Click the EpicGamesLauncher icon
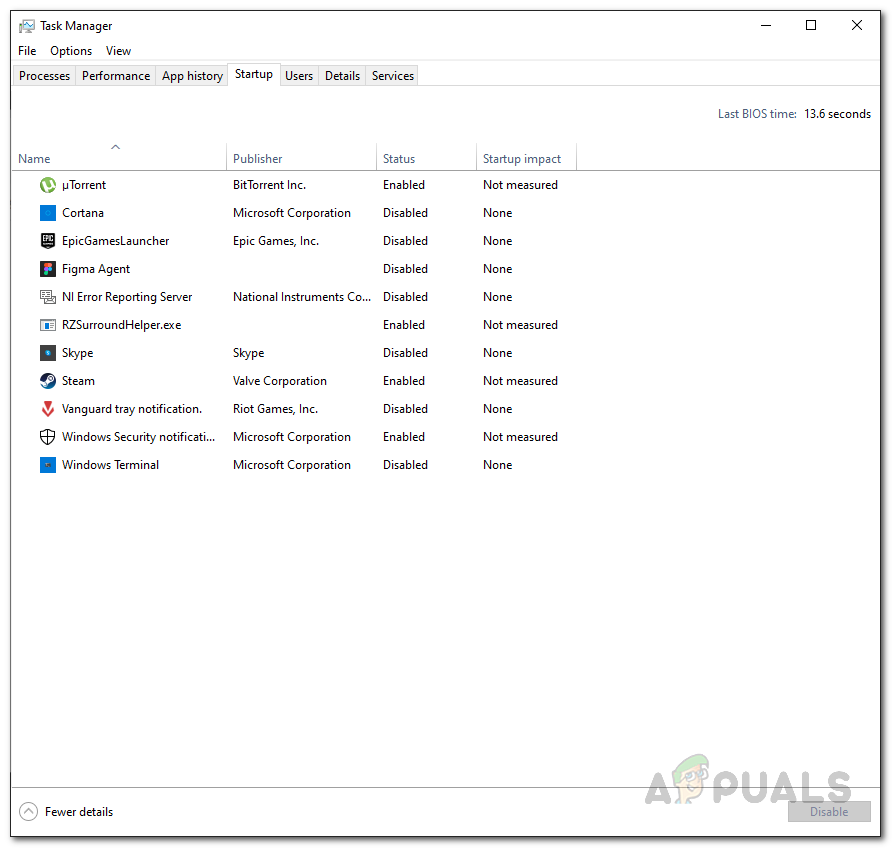The height and width of the screenshot is (848, 892). [x=48, y=241]
